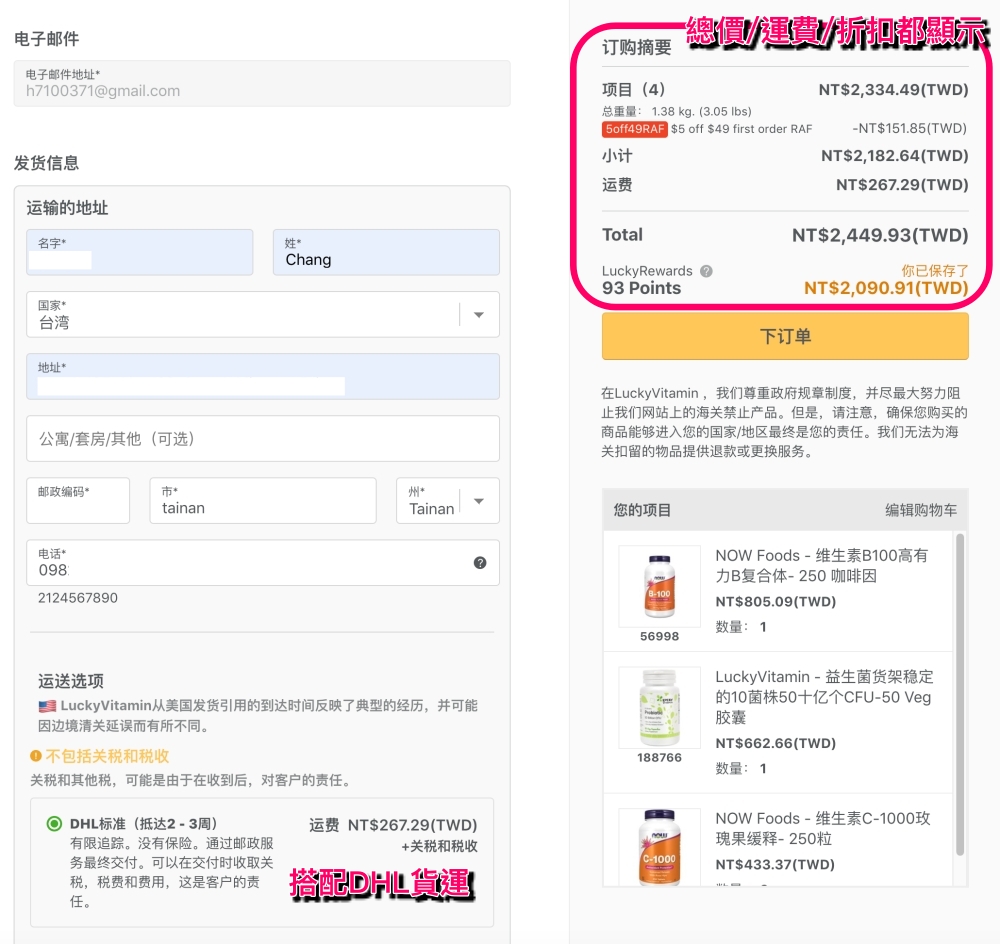The height and width of the screenshot is (944, 1000).
Task: Click the DHL标准（抵达2 - 3周） option label
Action: [x=144, y=823]
